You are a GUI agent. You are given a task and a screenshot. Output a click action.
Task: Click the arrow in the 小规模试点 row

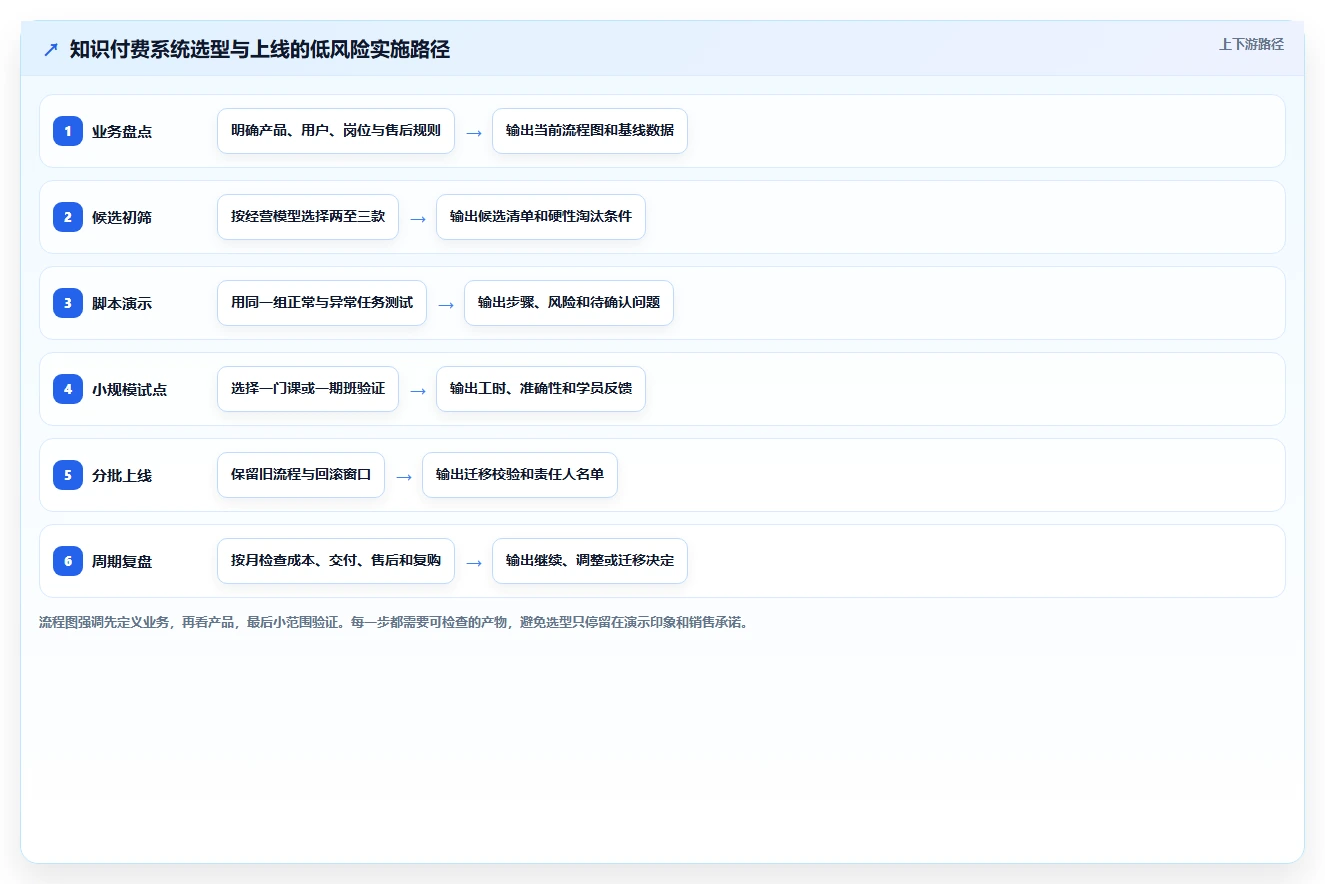pyautogui.click(x=418, y=390)
